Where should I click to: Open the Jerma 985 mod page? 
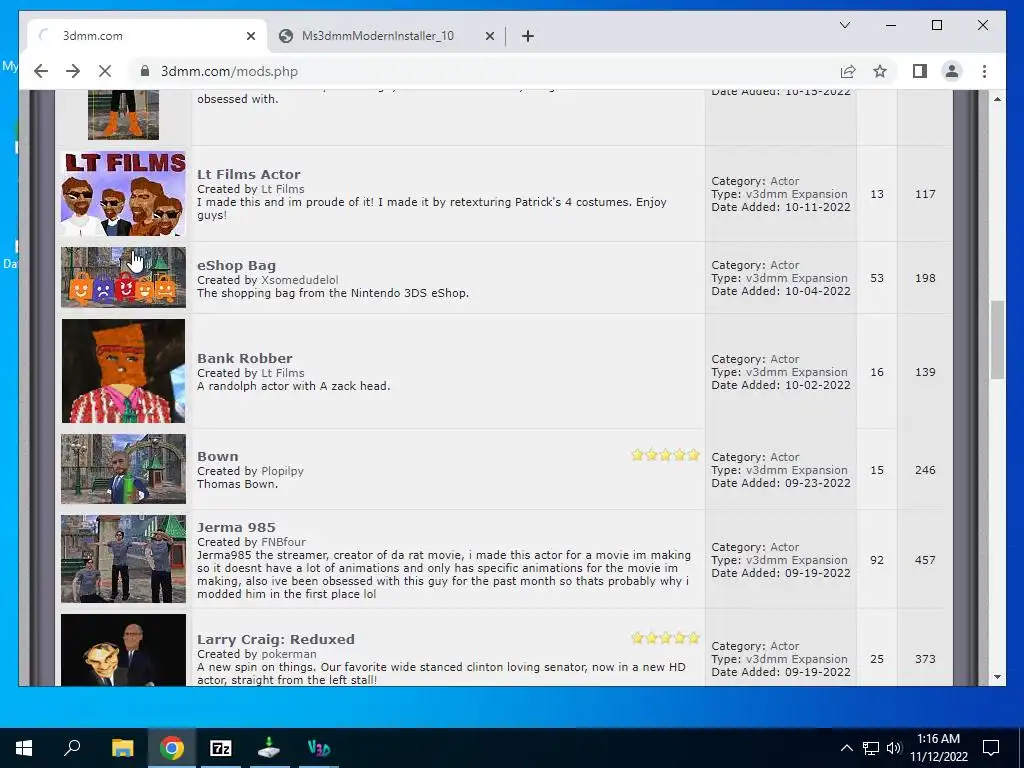(x=236, y=527)
